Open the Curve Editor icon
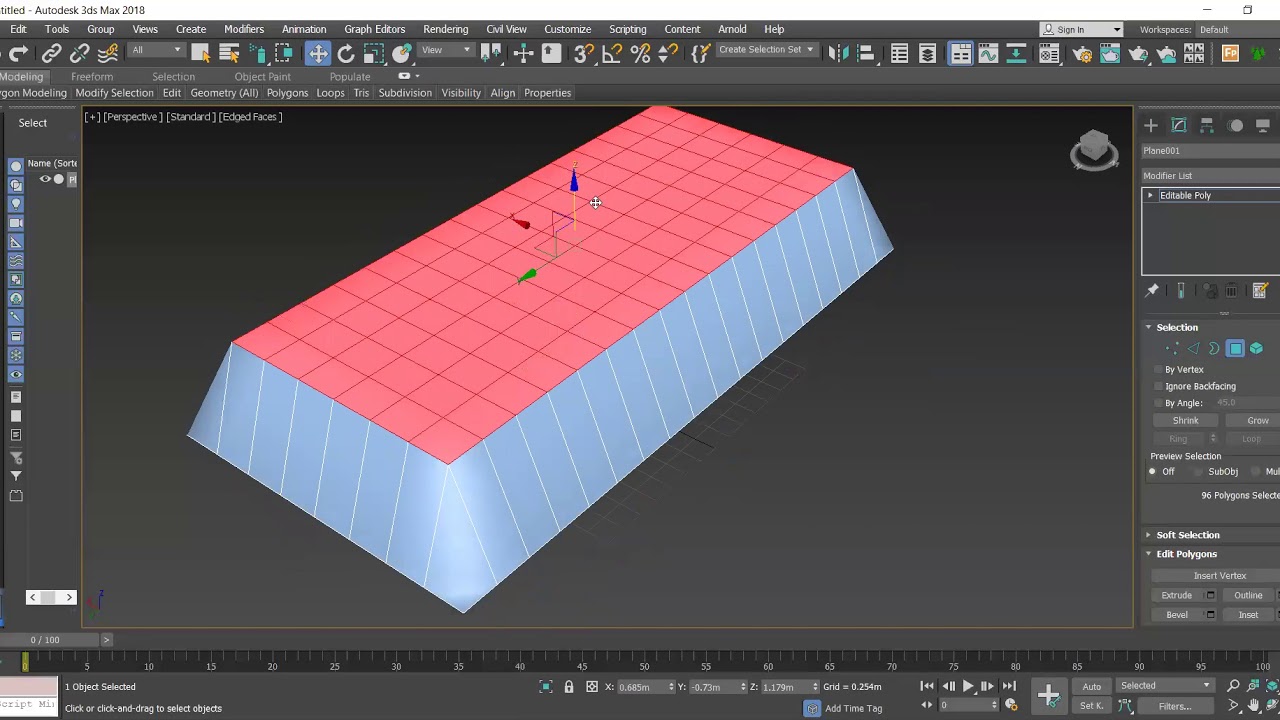1280x720 pixels. (x=989, y=53)
